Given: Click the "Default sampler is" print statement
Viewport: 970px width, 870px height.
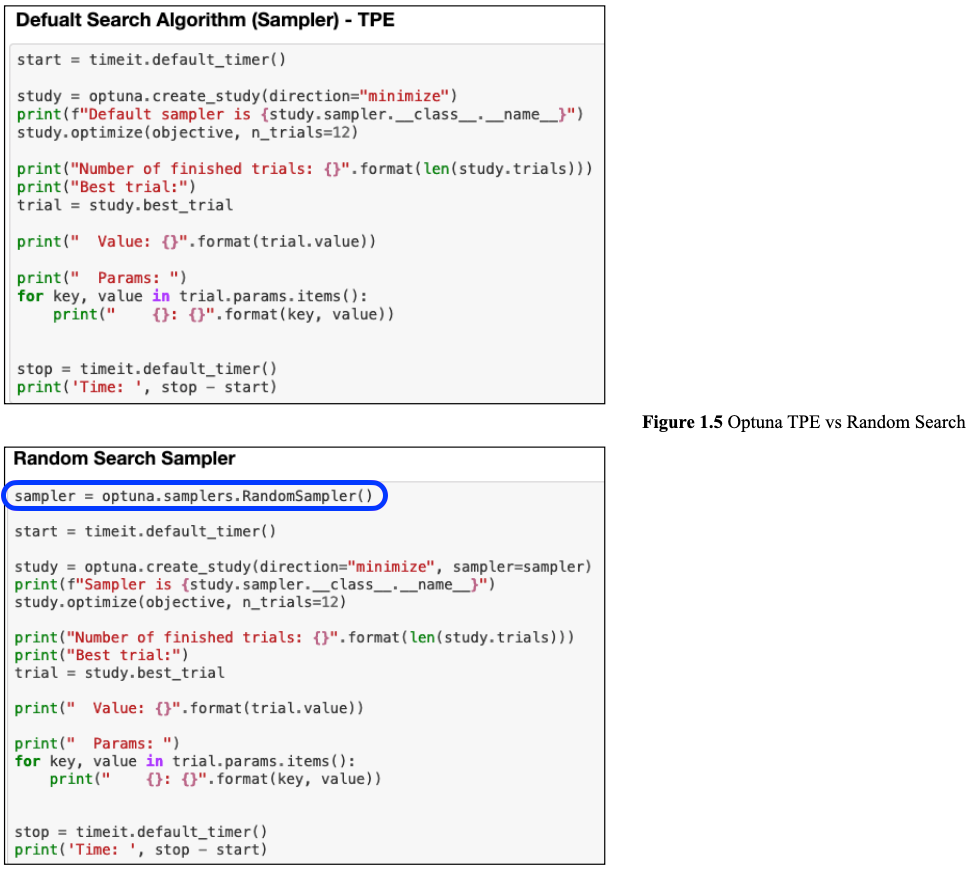Looking at the screenshot, I should (x=299, y=114).
